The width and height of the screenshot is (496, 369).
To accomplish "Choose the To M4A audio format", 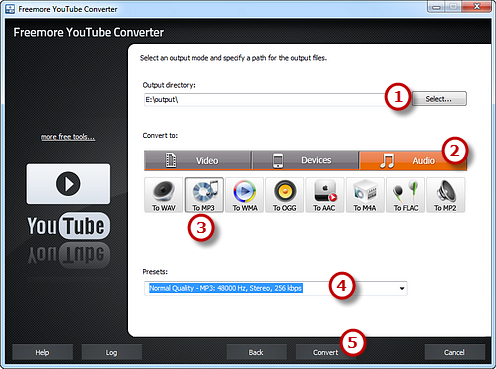I will 365,195.
